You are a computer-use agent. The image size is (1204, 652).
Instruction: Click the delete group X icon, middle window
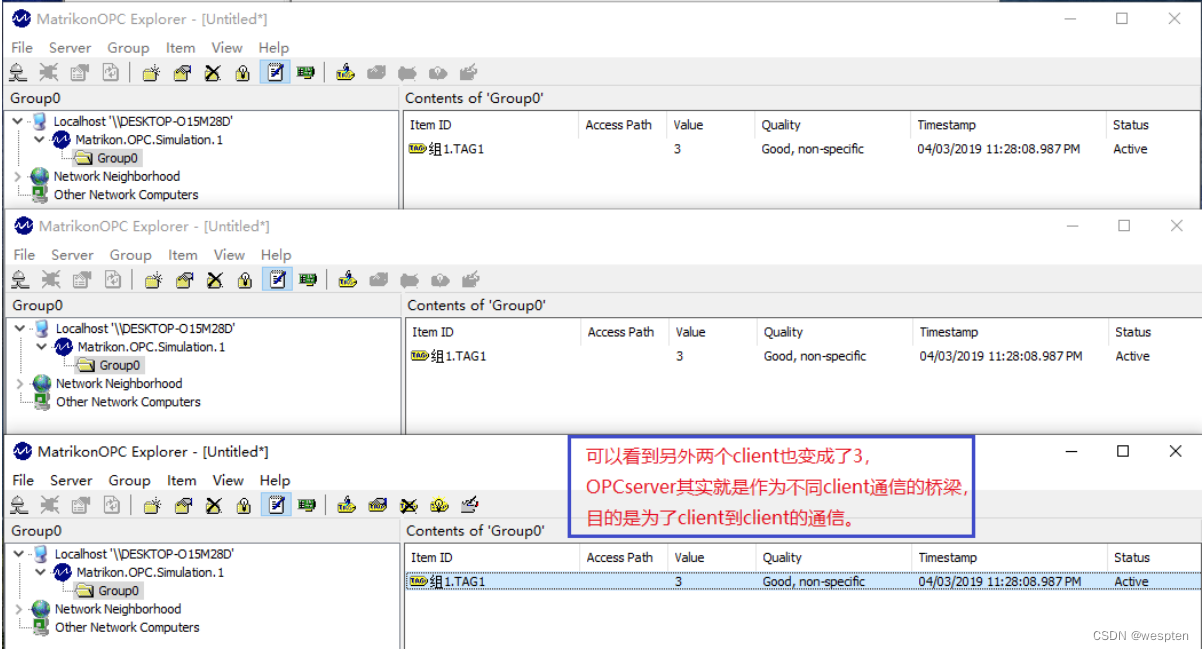click(x=214, y=279)
